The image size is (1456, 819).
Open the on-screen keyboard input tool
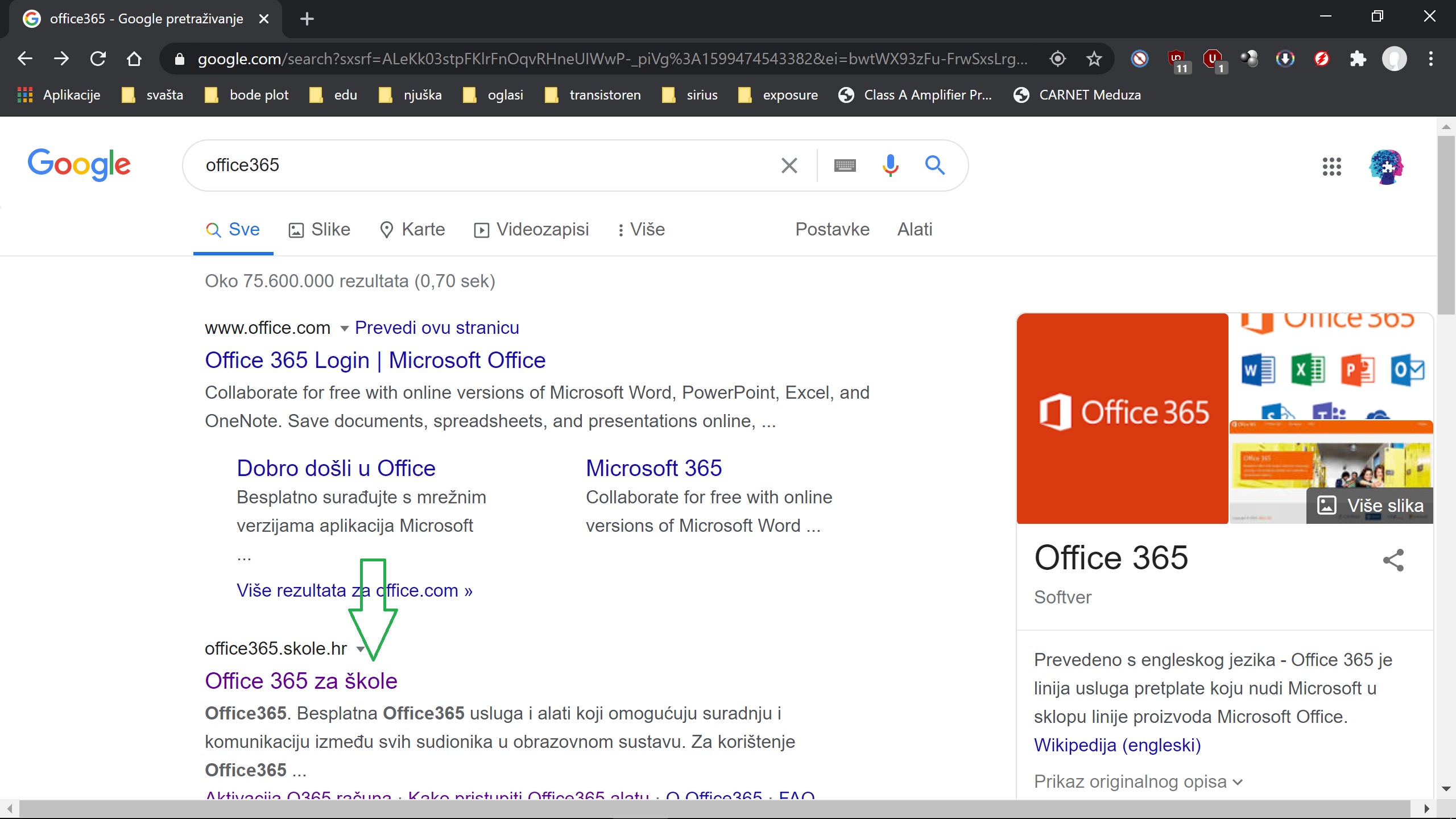pyautogui.click(x=845, y=166)
